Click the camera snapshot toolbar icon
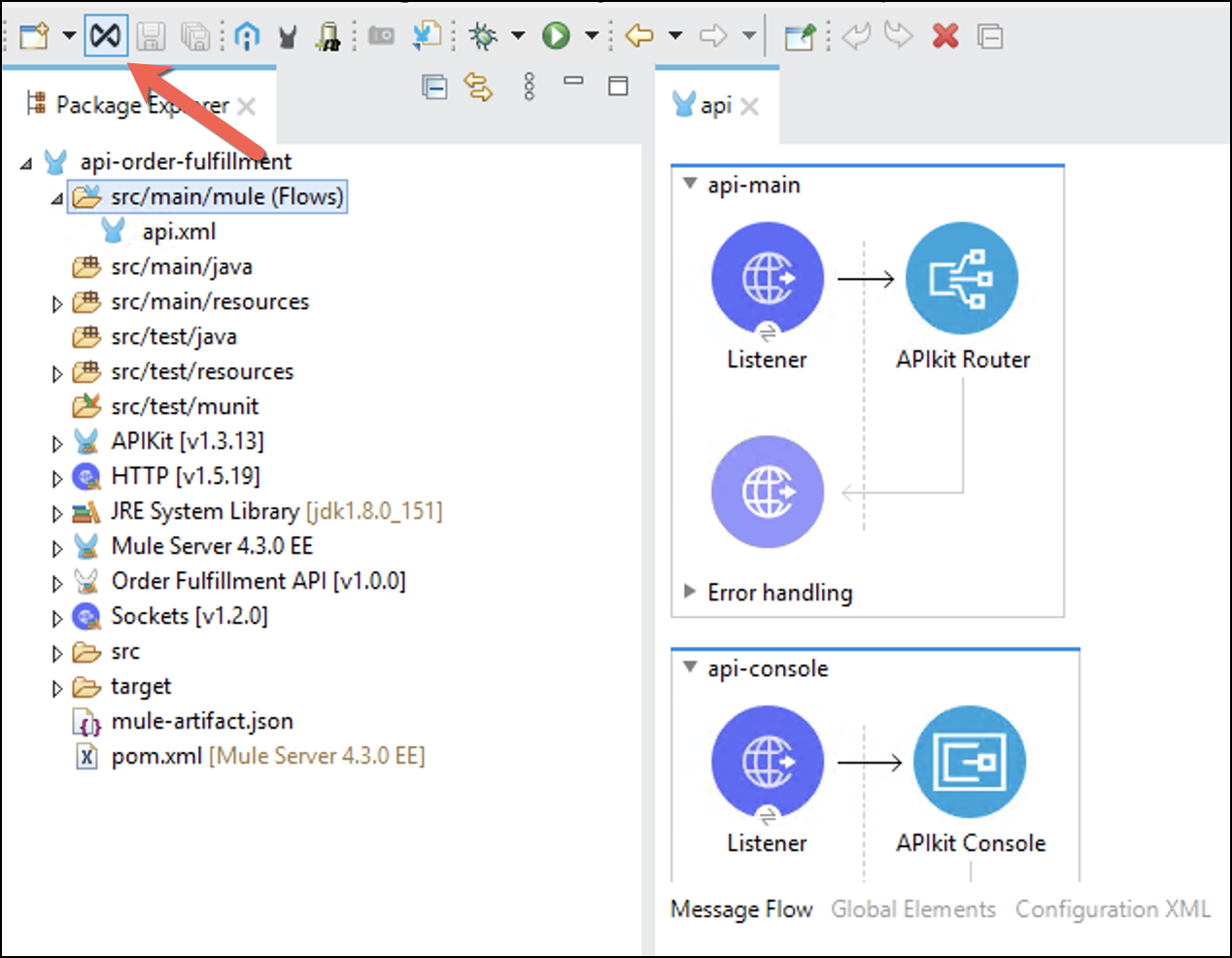The image size is (1232, 958). (381, 36)
